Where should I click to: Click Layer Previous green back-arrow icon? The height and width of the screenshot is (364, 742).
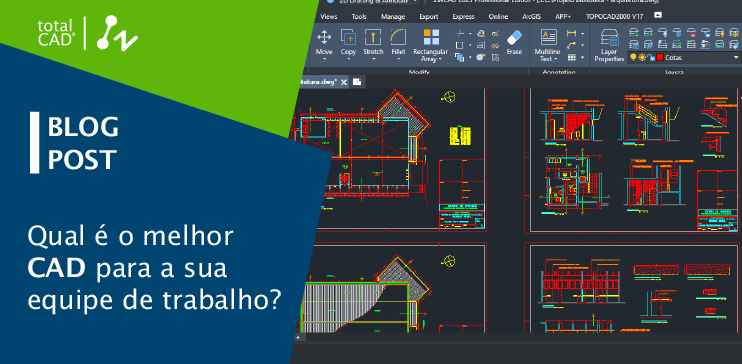[691, 44]
